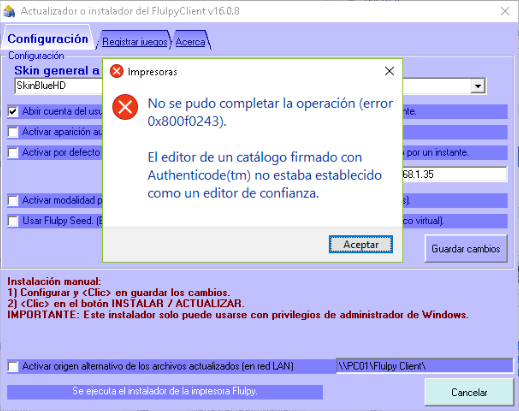Enable Usar Flulpy Seed checkbox
This screenshot has width=519, height=411.
click(x=13, y=221)
